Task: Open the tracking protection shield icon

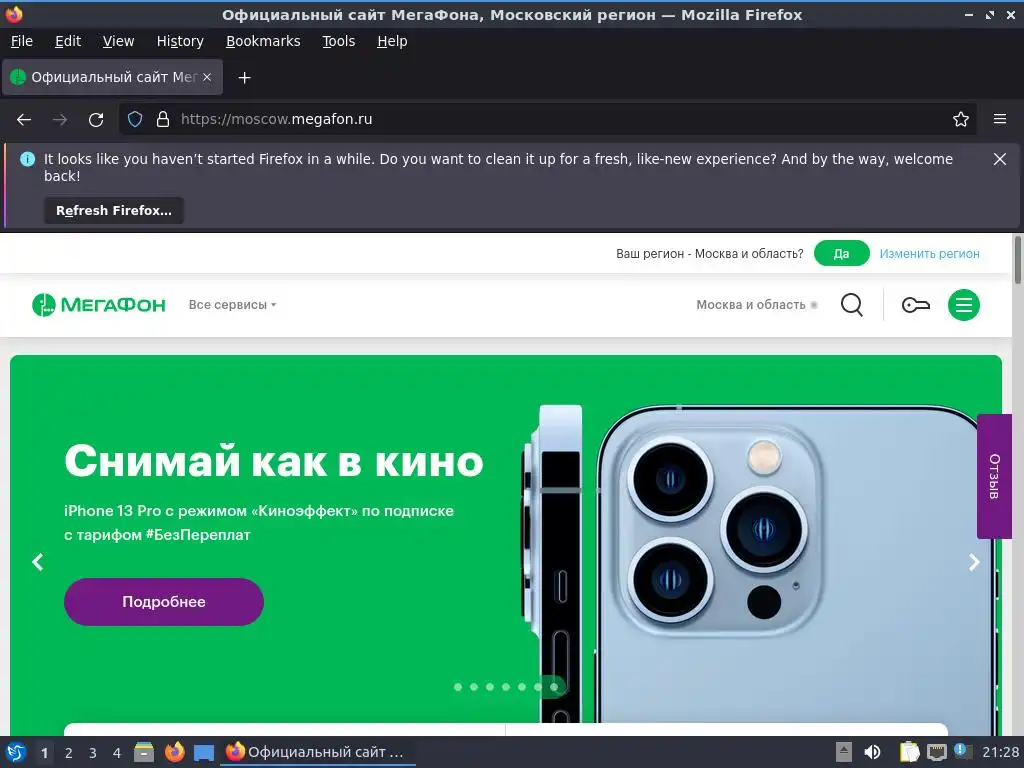Action: (x=135, y=119)
